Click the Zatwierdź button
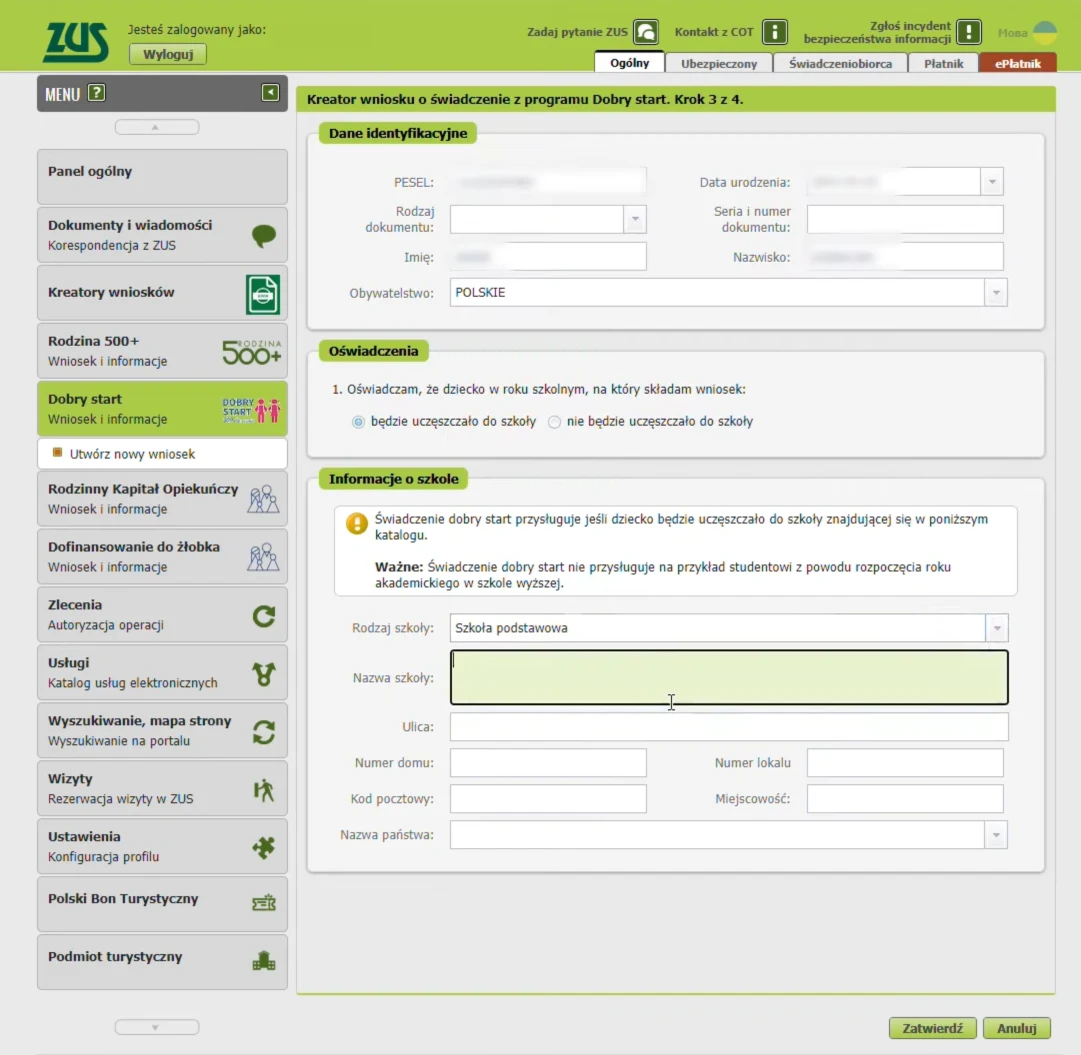This screenshot has height=1055, width=1081. 932,1028
